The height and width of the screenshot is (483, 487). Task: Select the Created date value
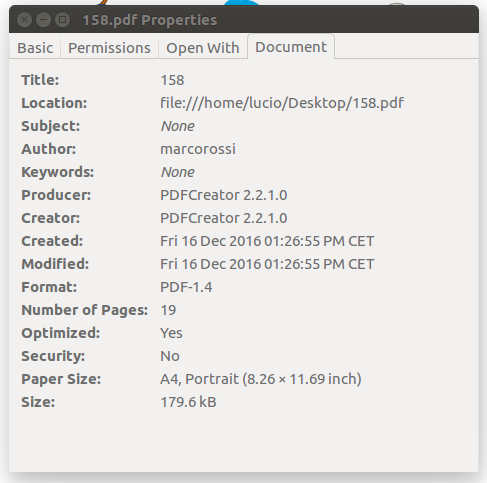(x=267, y=241)
